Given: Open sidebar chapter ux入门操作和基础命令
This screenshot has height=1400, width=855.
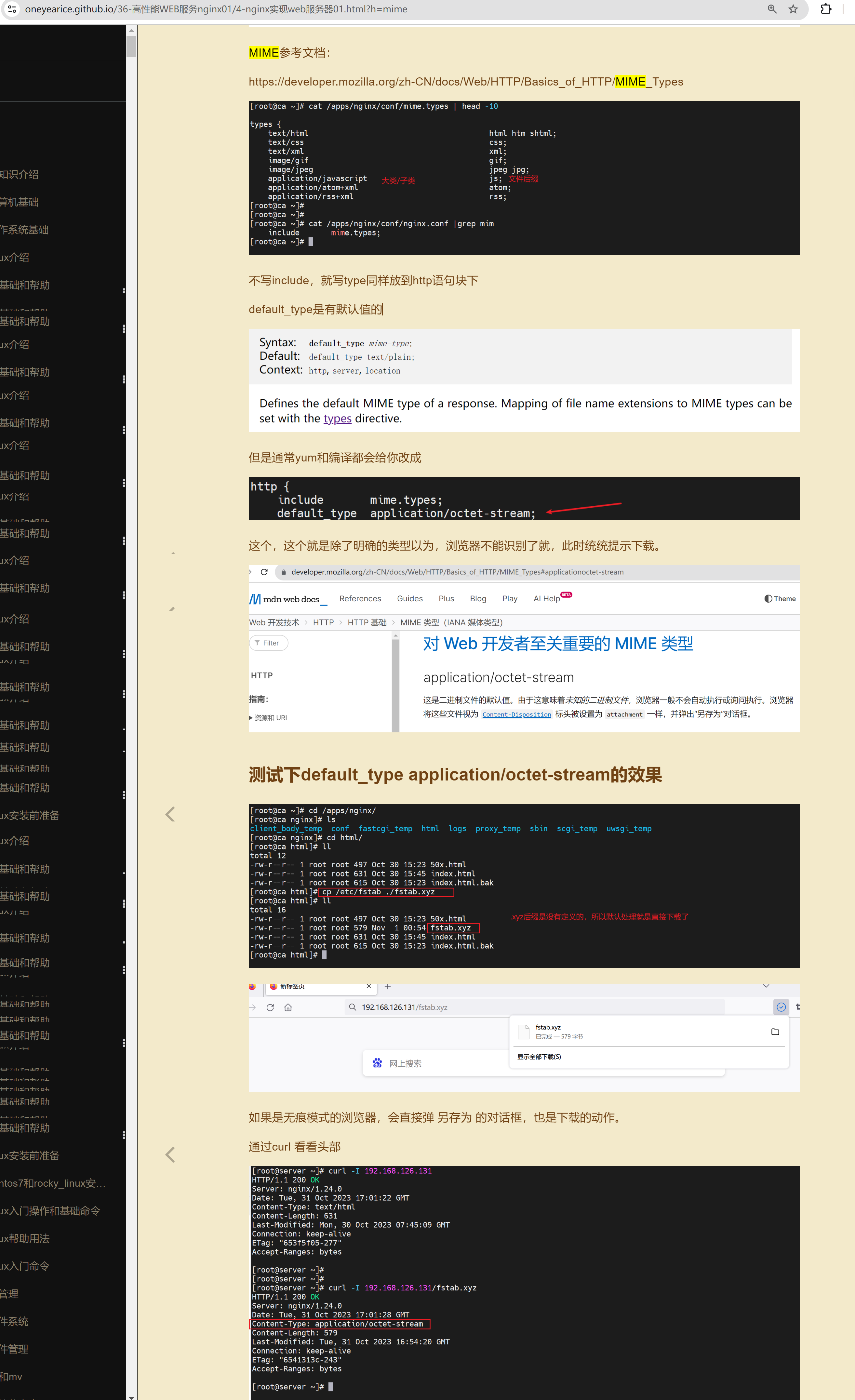Looking at the screenshot, I should click(x=50, y=1211).
